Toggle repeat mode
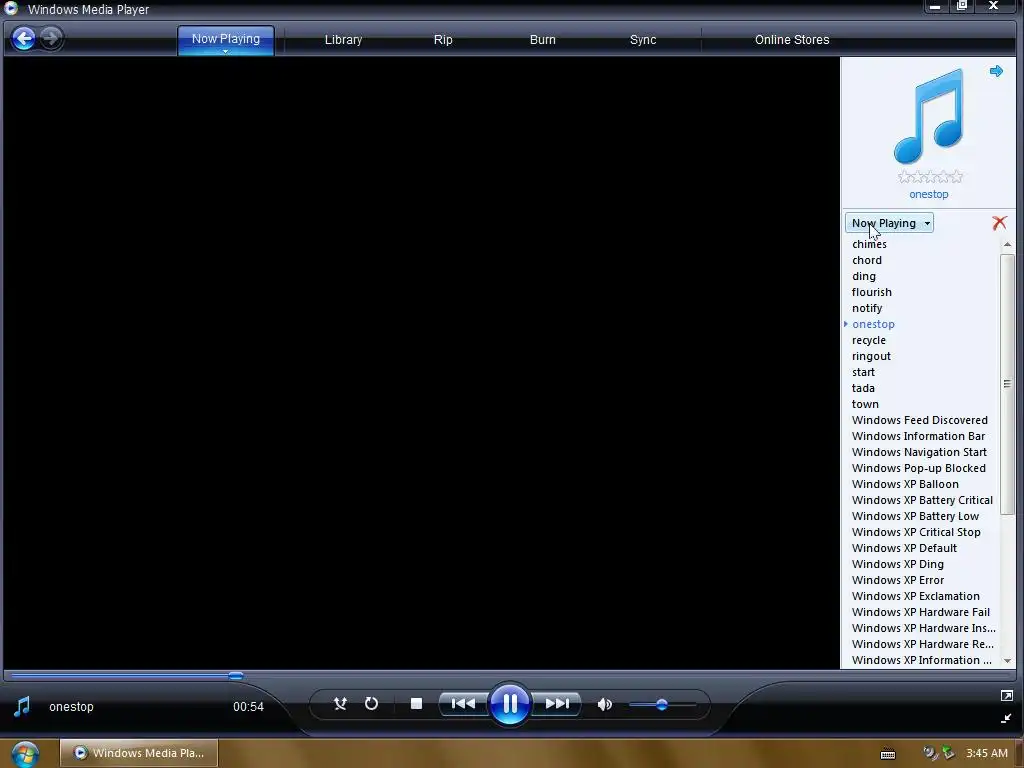The width and height of the screenshot is (1024, 768). (x=372, y=703)
